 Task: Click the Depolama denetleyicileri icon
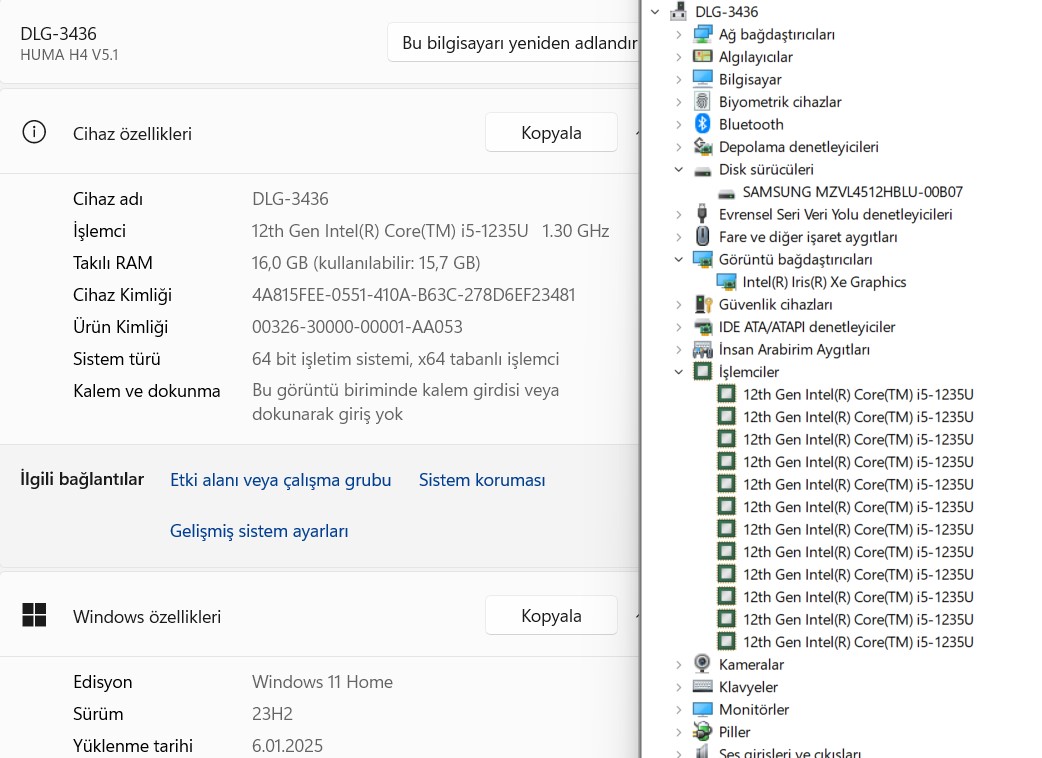coord(702,146)
